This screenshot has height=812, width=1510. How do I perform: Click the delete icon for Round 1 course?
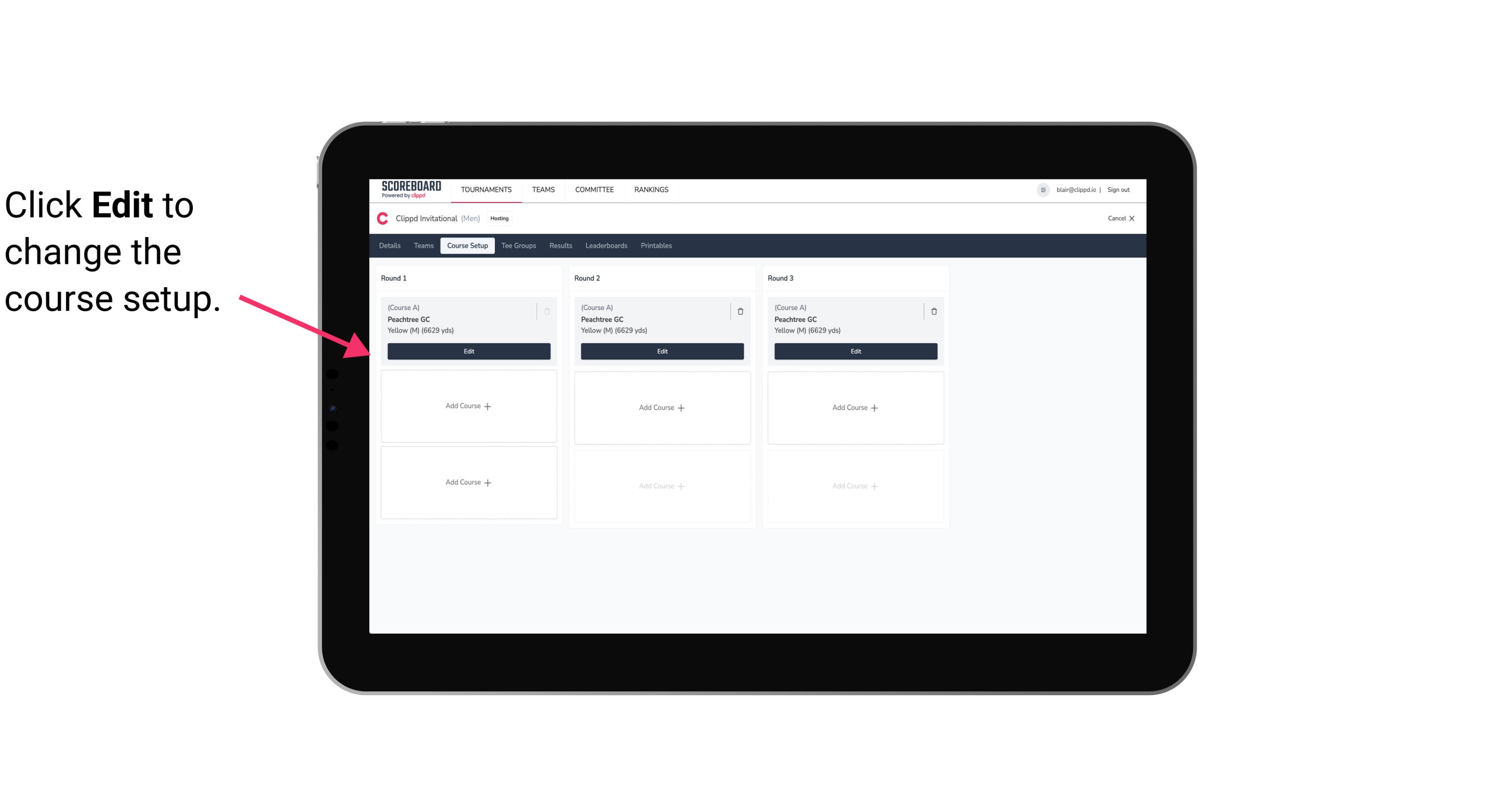point(547,311)
